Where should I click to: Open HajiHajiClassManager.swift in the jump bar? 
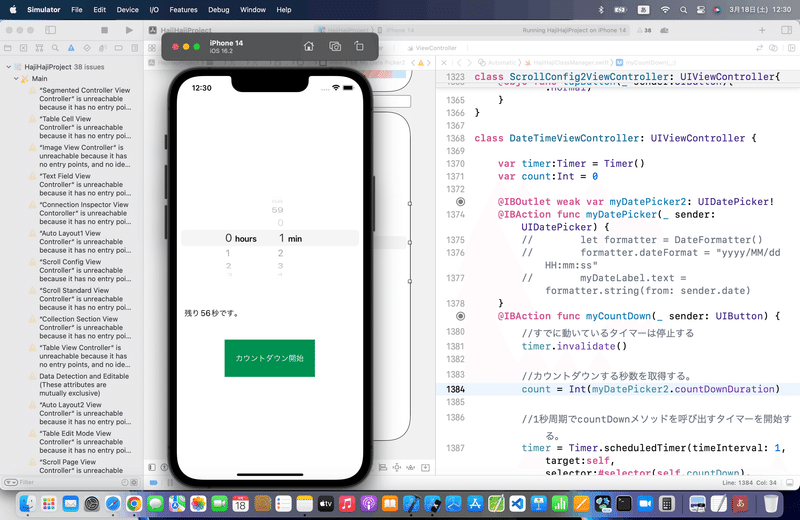point(567,63)
